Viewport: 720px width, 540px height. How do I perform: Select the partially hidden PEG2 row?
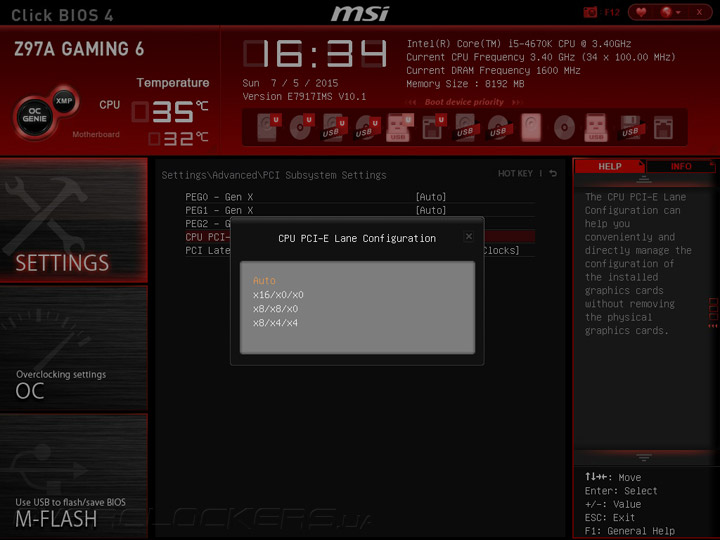[208, 224]
